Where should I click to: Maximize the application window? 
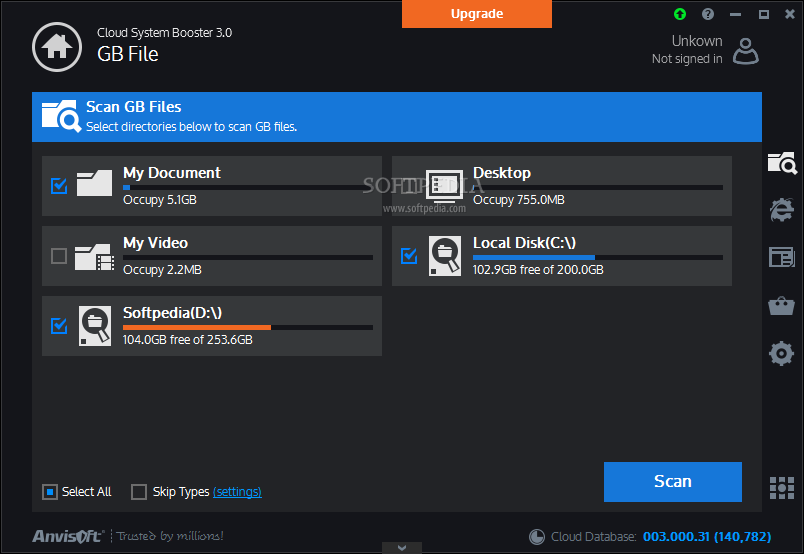click(x=763, y=14)
